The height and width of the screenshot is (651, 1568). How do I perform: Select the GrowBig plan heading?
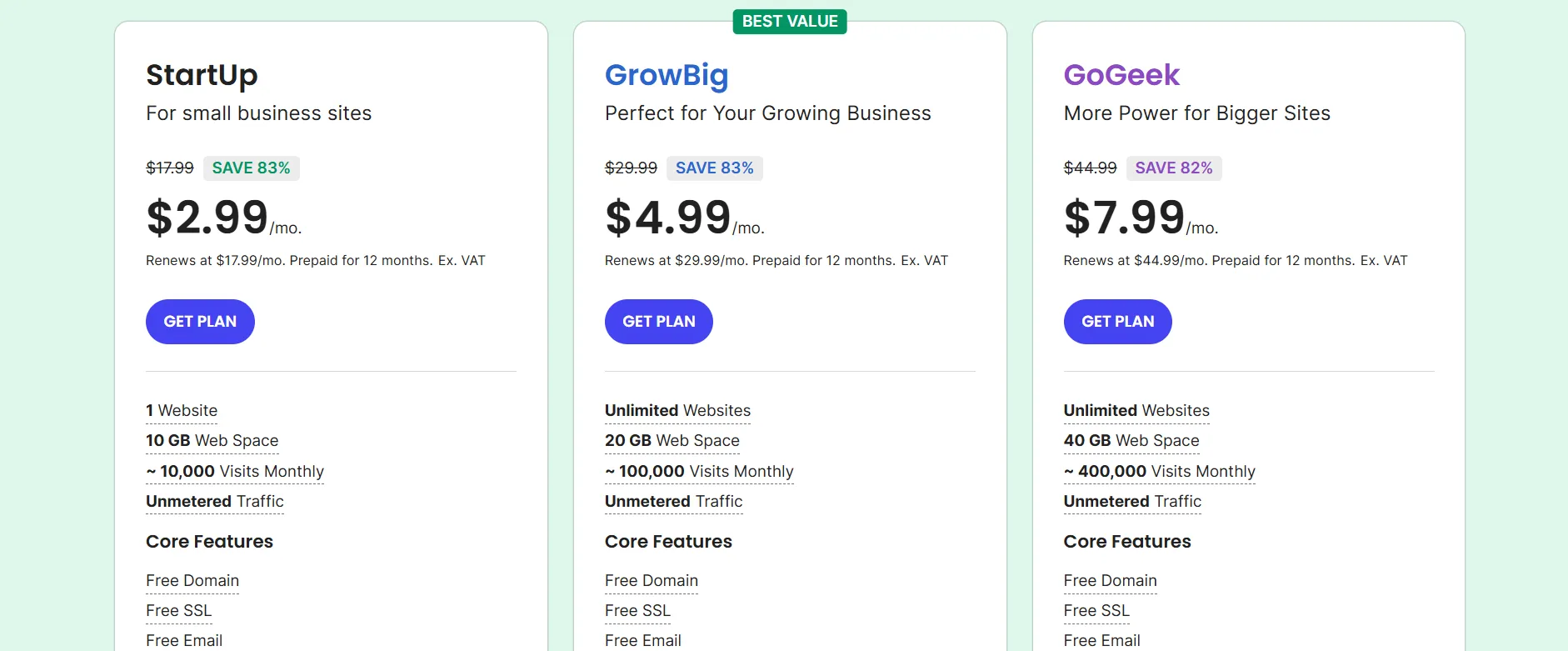click(x=667, y=75)
